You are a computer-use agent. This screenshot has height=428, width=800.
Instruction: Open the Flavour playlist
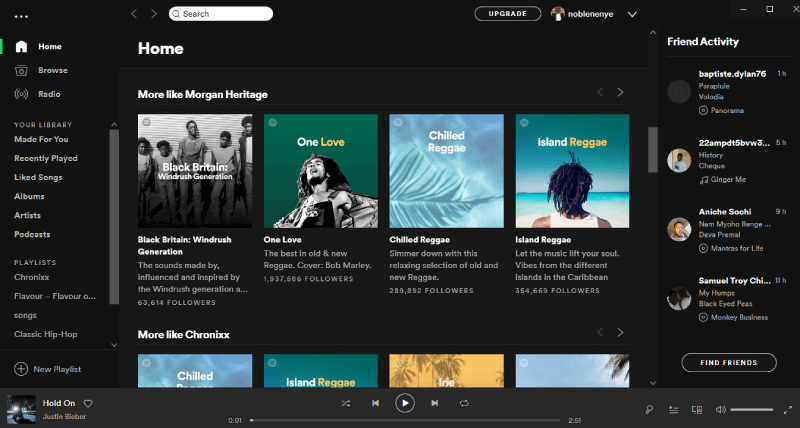tap(55, 296)
